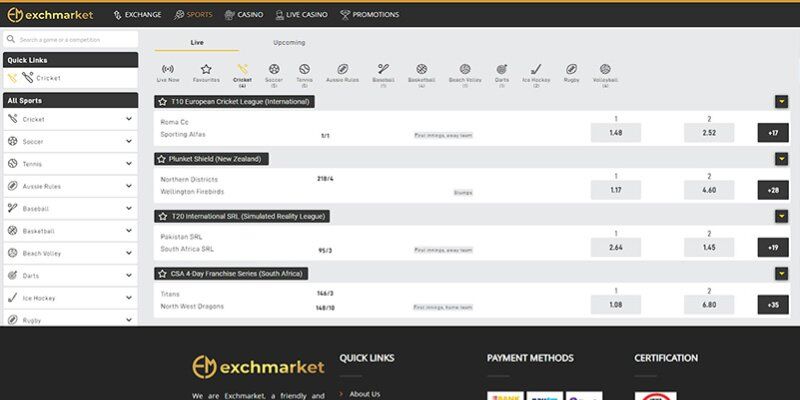The height and width of the screenshot is (400, 800).
Task: Expand the Cricket chevron in All Sports
Action: [129, 119]
